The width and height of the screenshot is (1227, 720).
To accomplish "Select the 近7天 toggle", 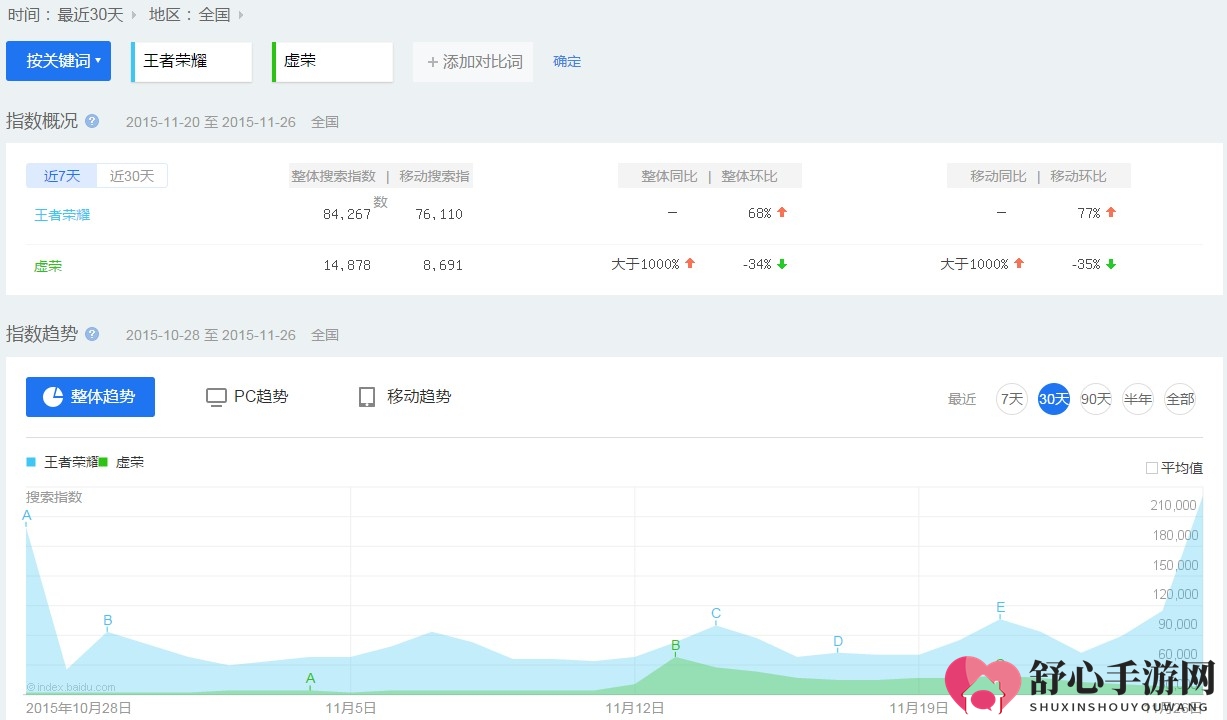I will (x=62, y=176).
